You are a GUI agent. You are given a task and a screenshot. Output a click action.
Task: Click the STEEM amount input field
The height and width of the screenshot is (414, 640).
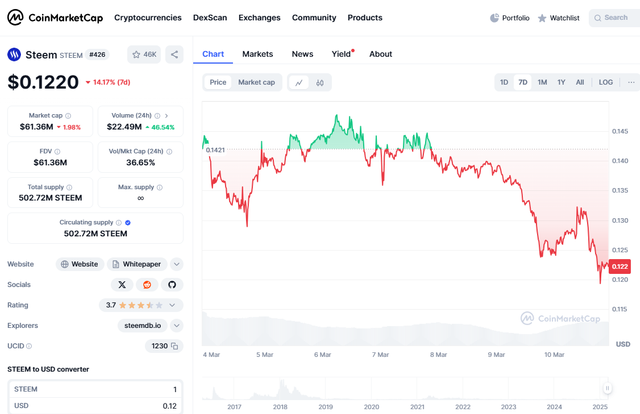96,389
